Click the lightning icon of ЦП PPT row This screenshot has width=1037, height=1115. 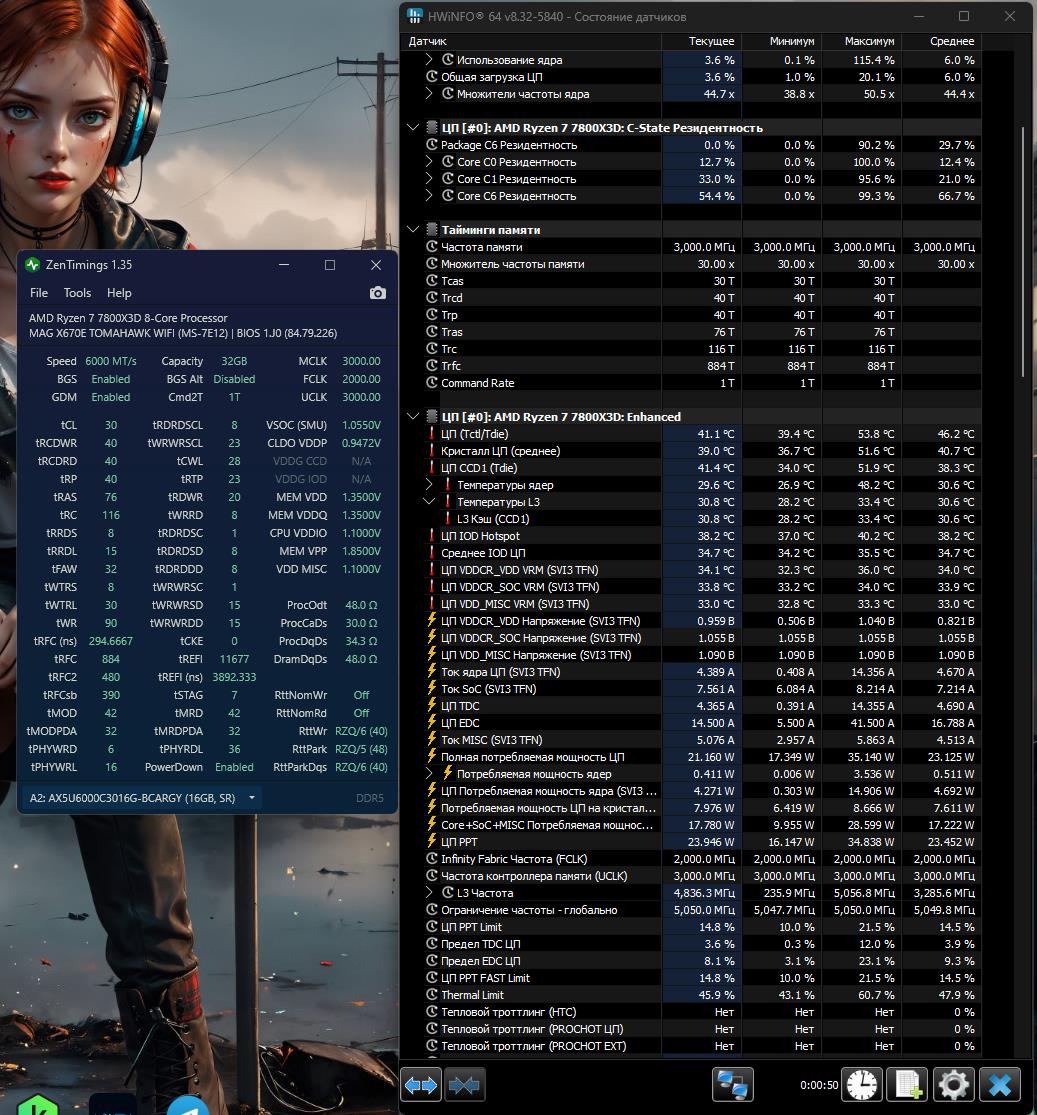pyautogui.click(x=431, y=841)
